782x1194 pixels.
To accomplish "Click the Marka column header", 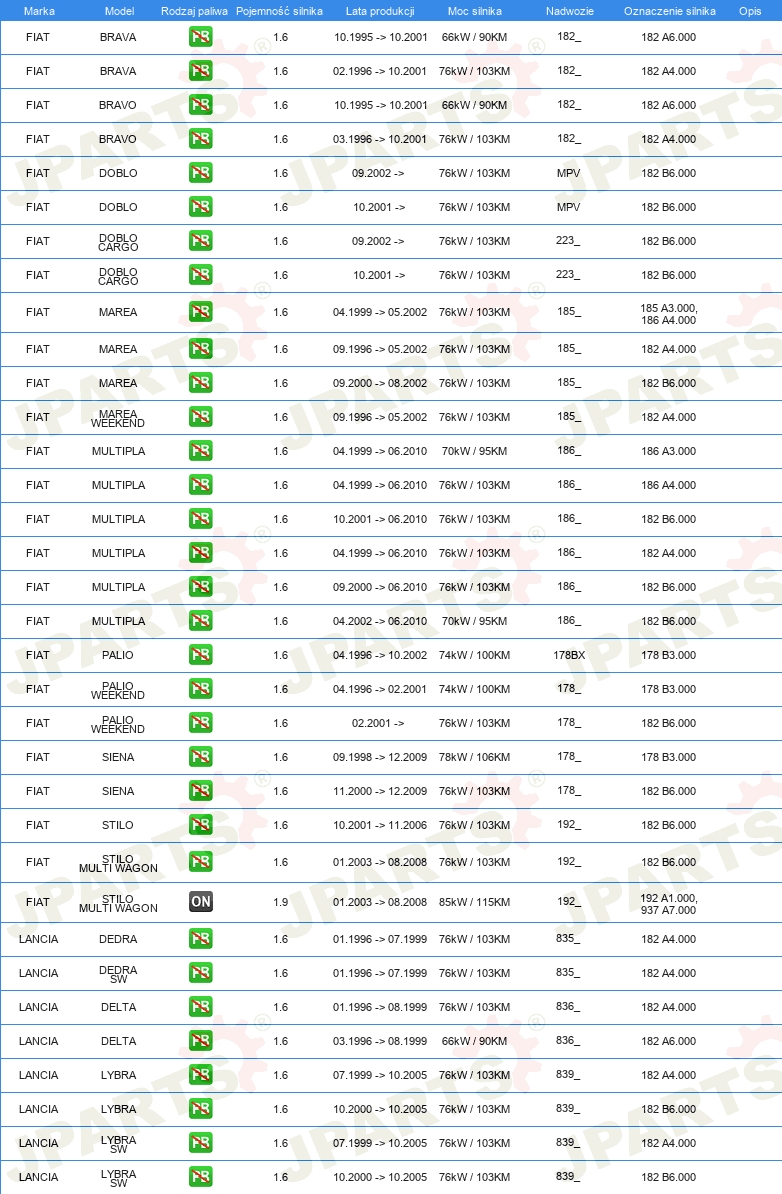I will pyautogui.click(x=39, y=11).
